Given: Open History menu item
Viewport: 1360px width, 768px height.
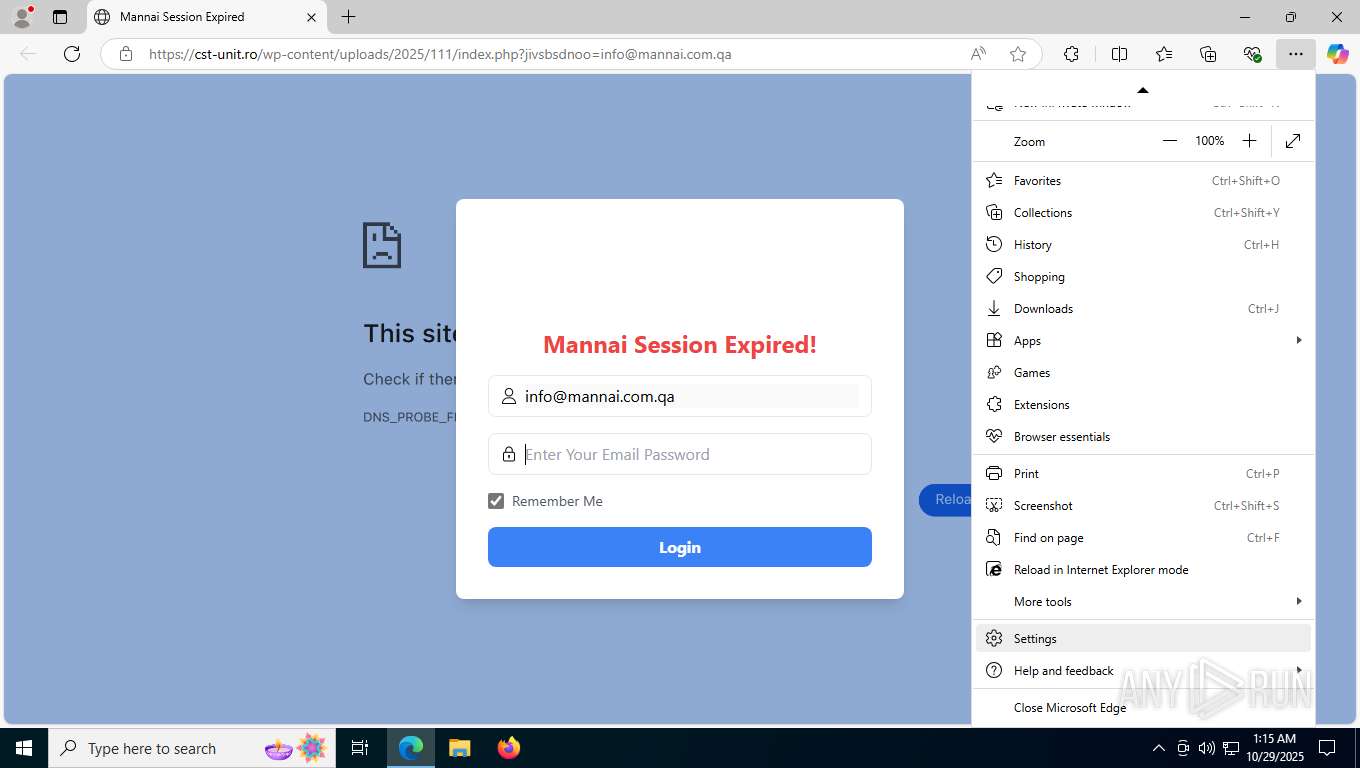Looking at the screenshot, I should pos(1143,245).
